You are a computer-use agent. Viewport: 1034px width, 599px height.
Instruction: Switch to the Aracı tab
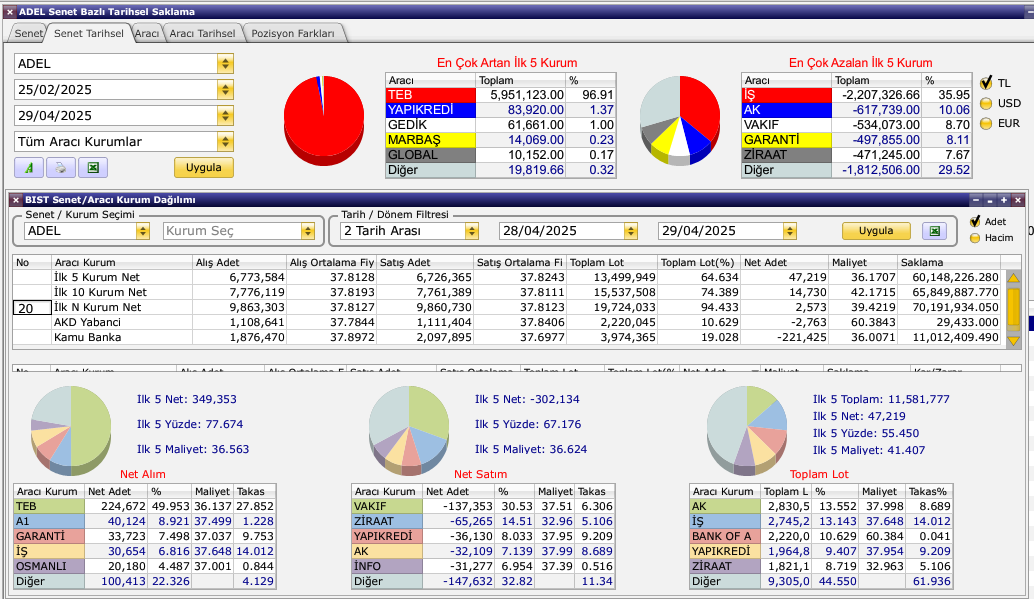point(146,33)
